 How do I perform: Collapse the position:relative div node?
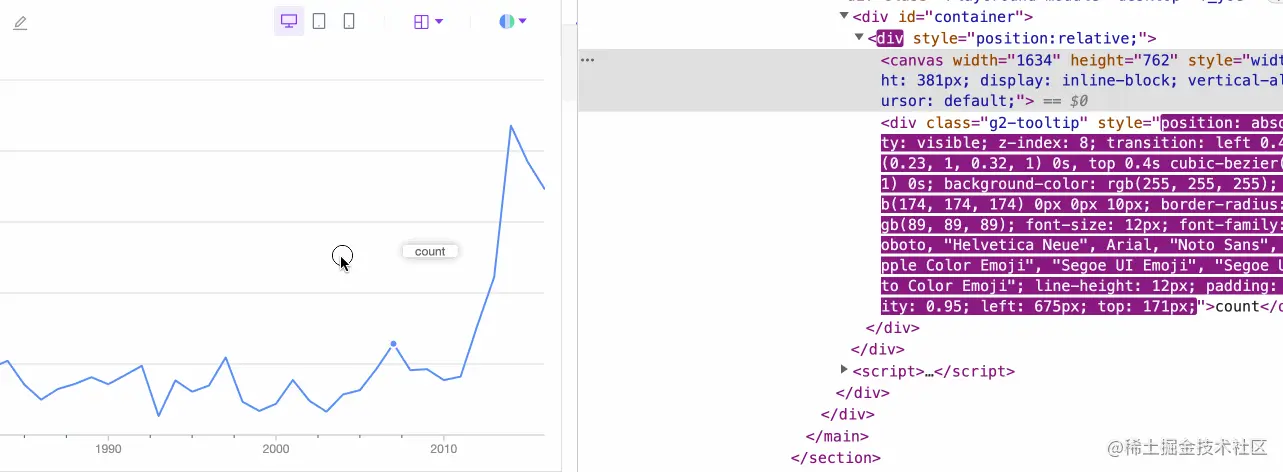pyautogui.click(x=859, y=38)
